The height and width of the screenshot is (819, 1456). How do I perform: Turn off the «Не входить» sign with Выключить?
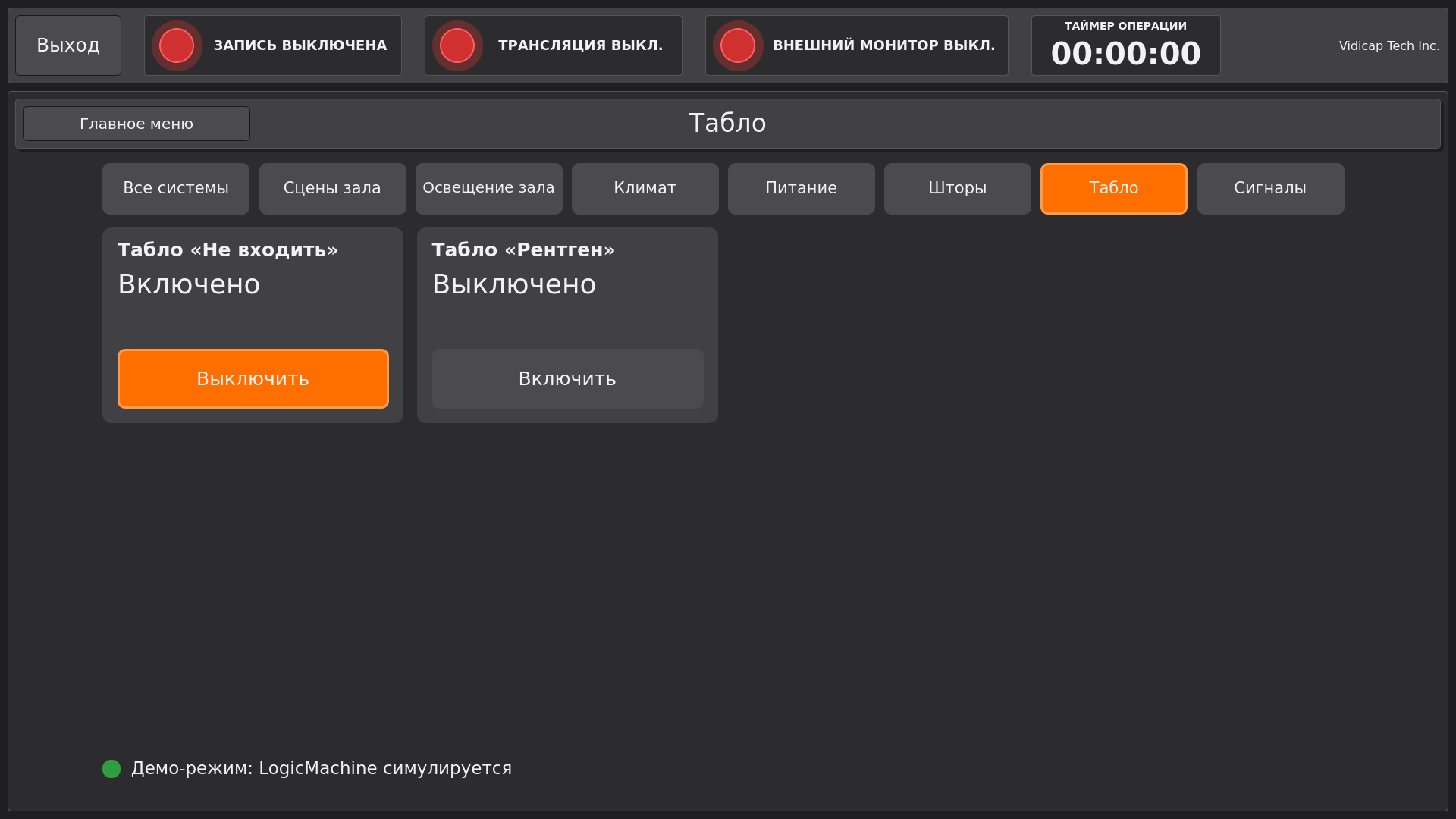[x=253, y=378]
